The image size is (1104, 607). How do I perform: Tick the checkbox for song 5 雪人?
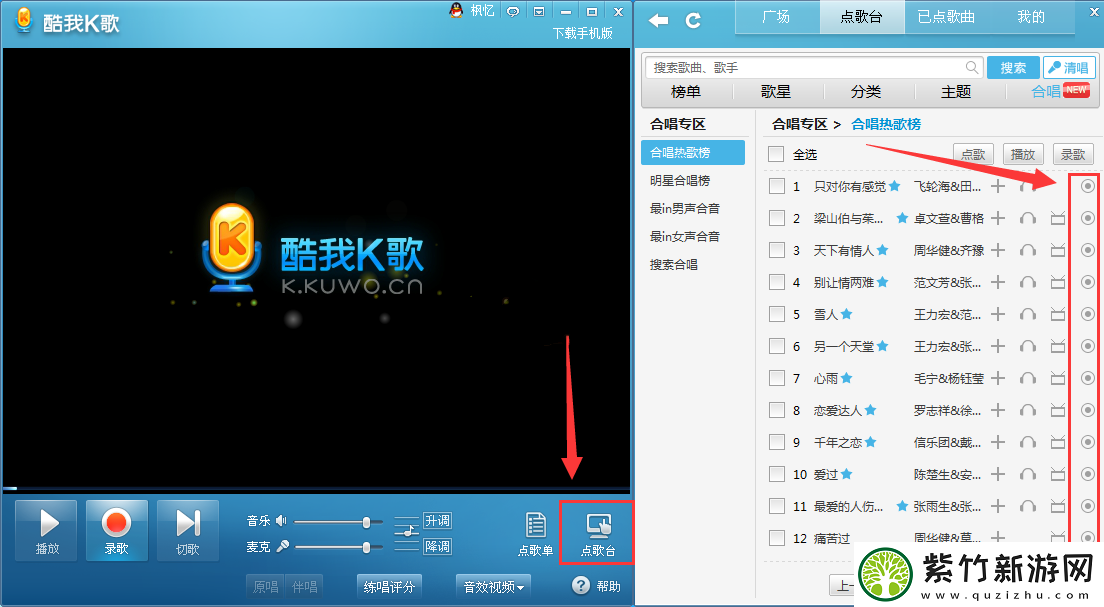tap(777, 314)
